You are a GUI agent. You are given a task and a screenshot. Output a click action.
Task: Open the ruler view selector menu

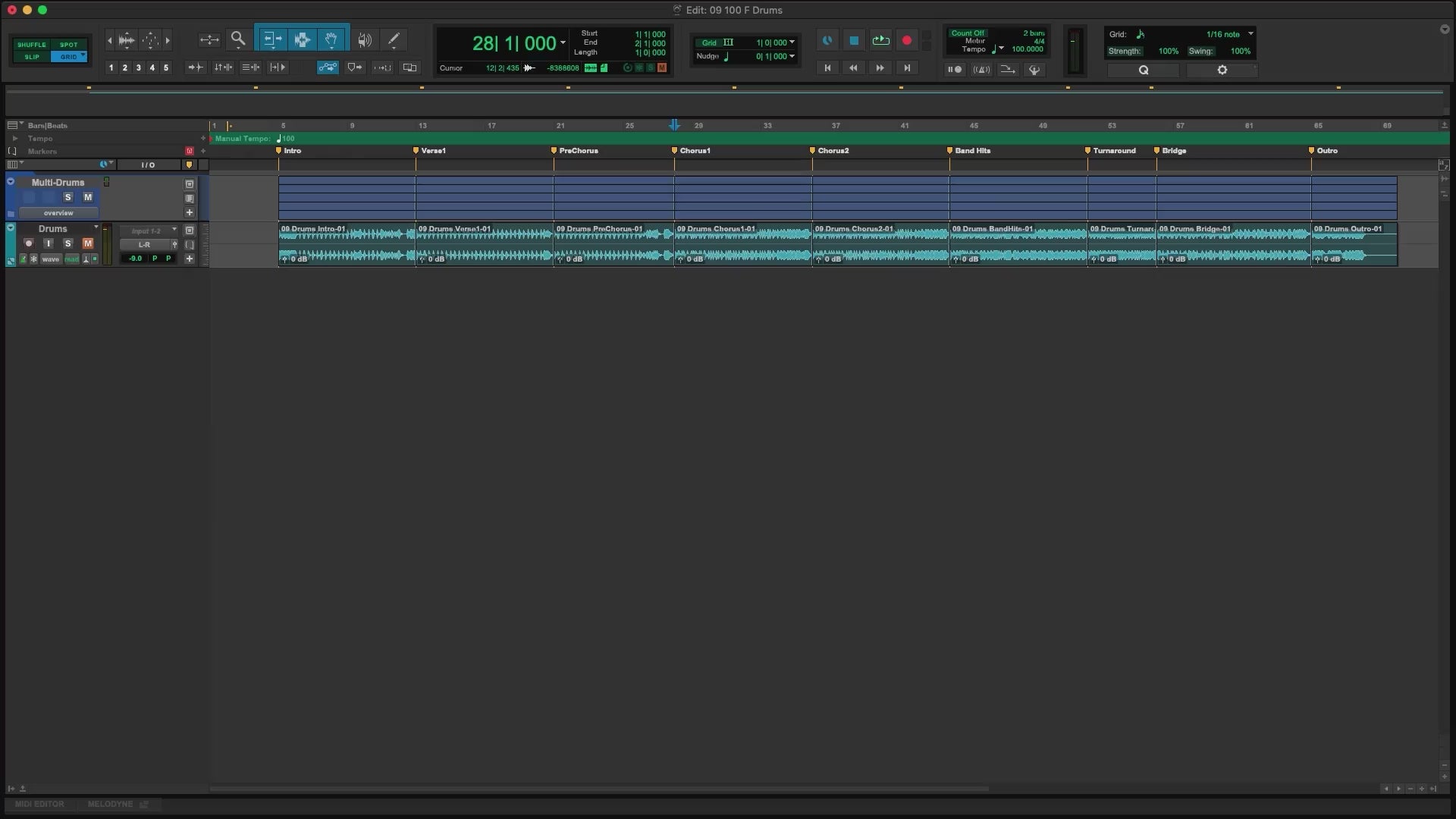pyautogui.click(x=13, y=125)
